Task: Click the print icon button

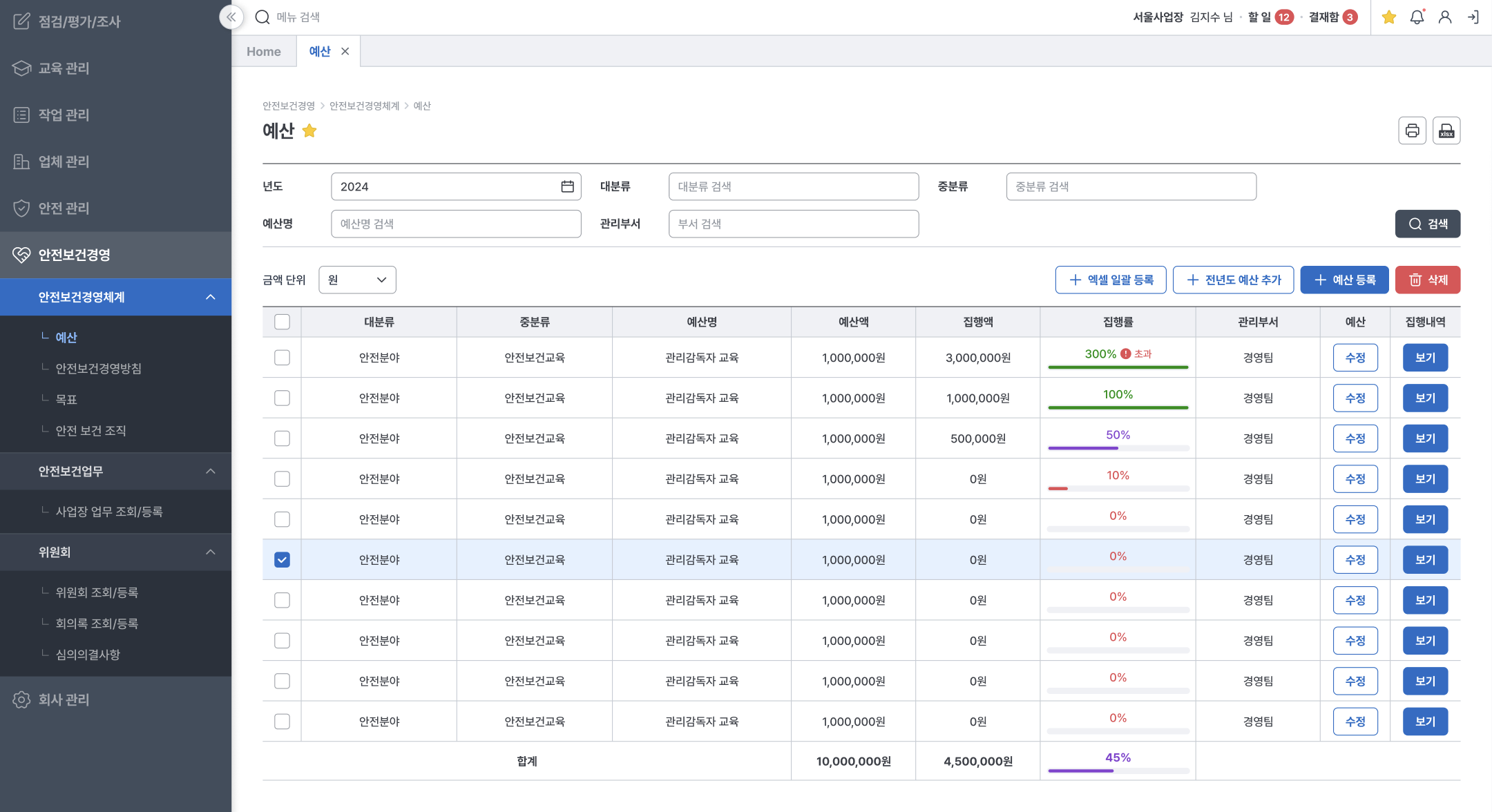Action: [1412, 130]
